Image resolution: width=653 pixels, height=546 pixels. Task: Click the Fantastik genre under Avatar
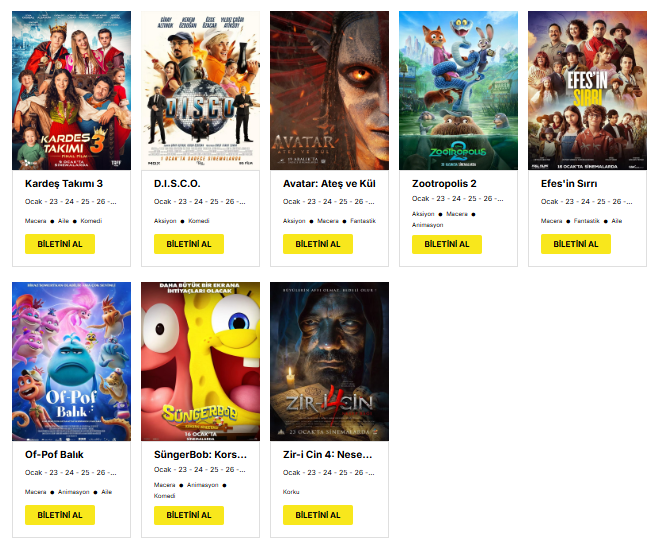[x=361, y=221]
